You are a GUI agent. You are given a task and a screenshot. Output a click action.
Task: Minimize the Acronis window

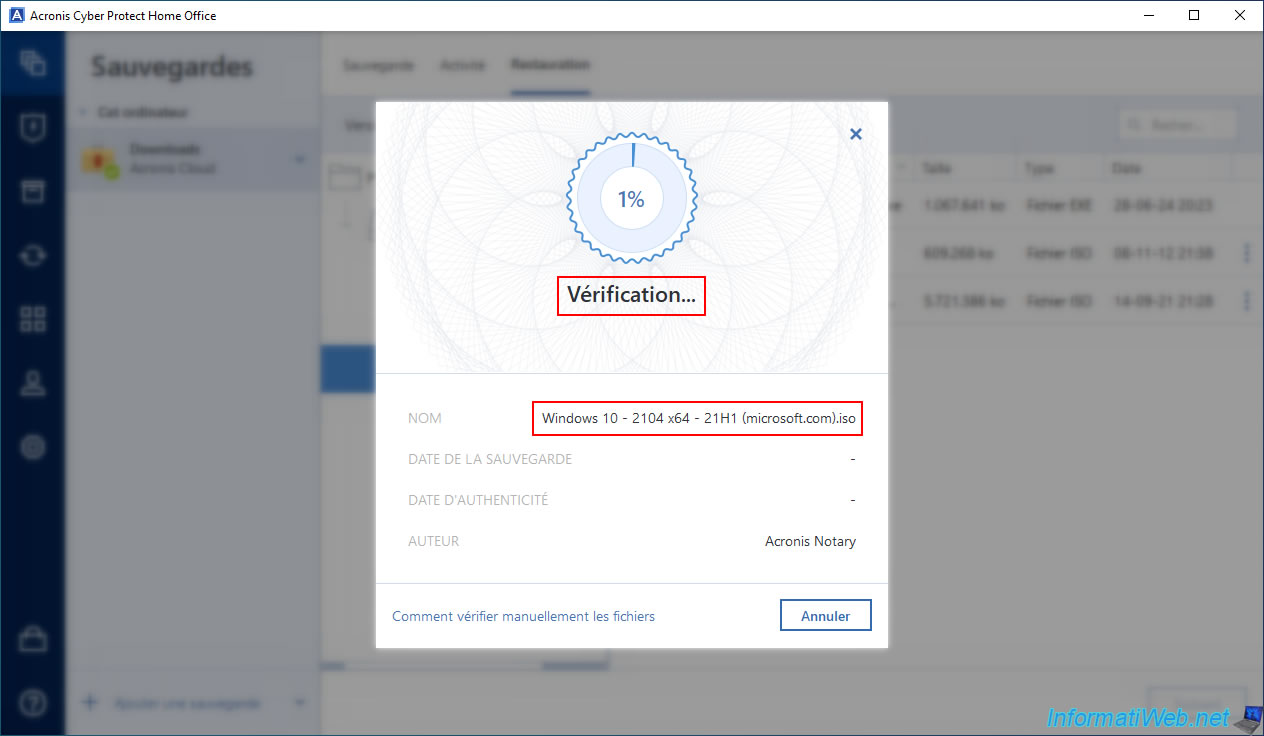tap(1148, 15)
